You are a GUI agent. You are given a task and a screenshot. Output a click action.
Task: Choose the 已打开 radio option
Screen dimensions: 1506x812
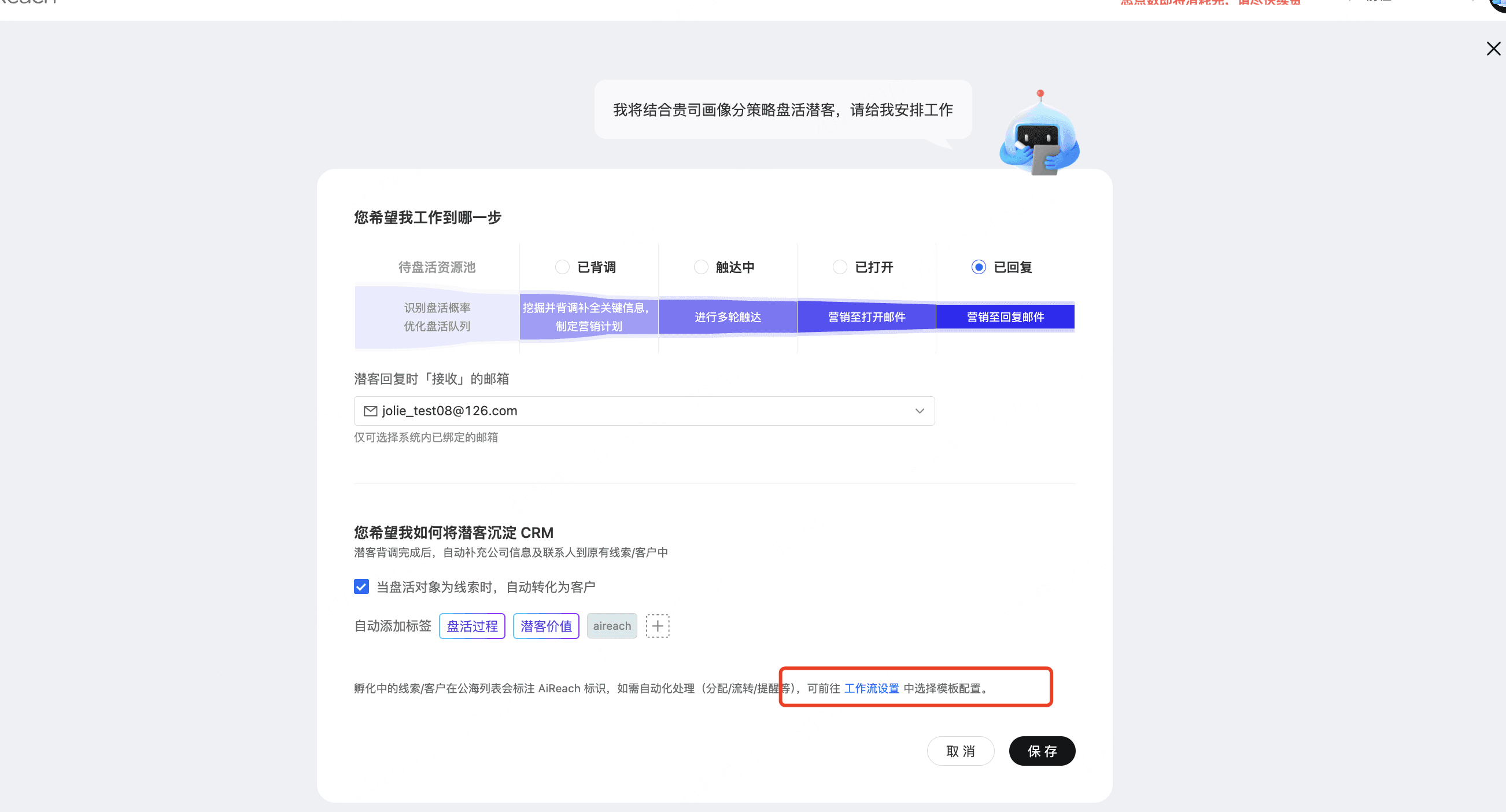(840, 267)
